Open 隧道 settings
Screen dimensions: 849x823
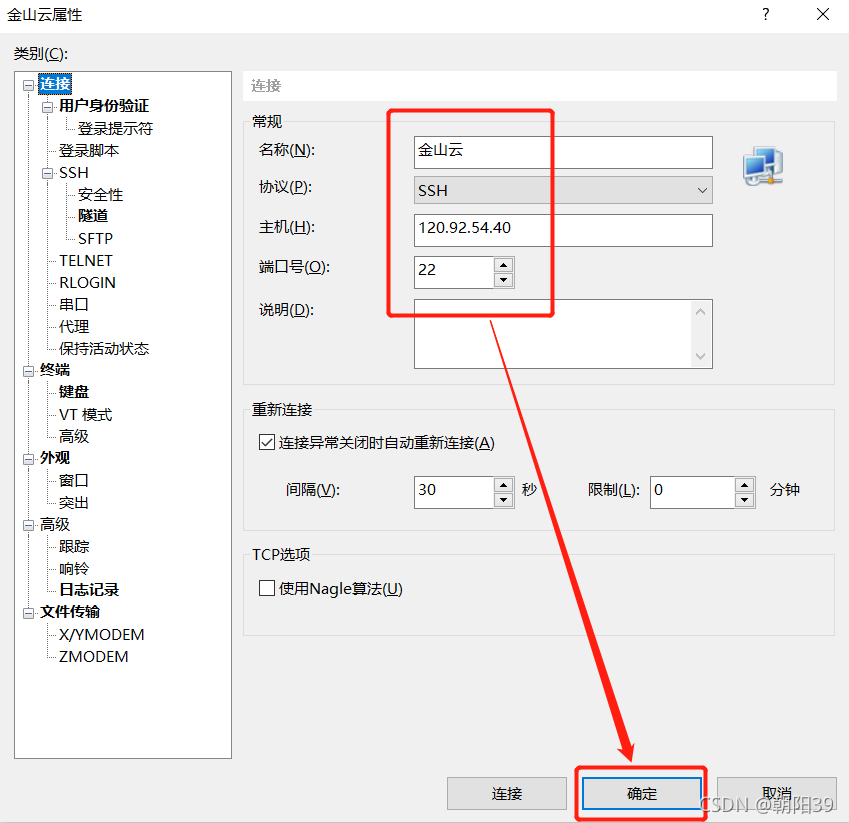(93, 216)
